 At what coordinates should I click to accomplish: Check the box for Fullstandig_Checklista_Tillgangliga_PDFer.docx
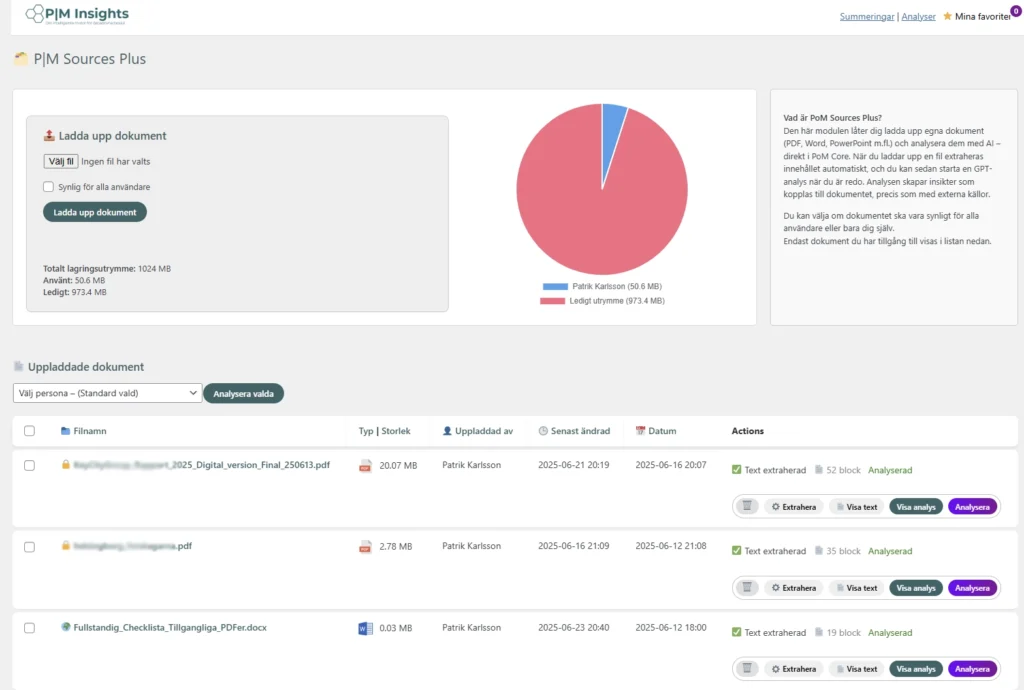tap(29, 628)
